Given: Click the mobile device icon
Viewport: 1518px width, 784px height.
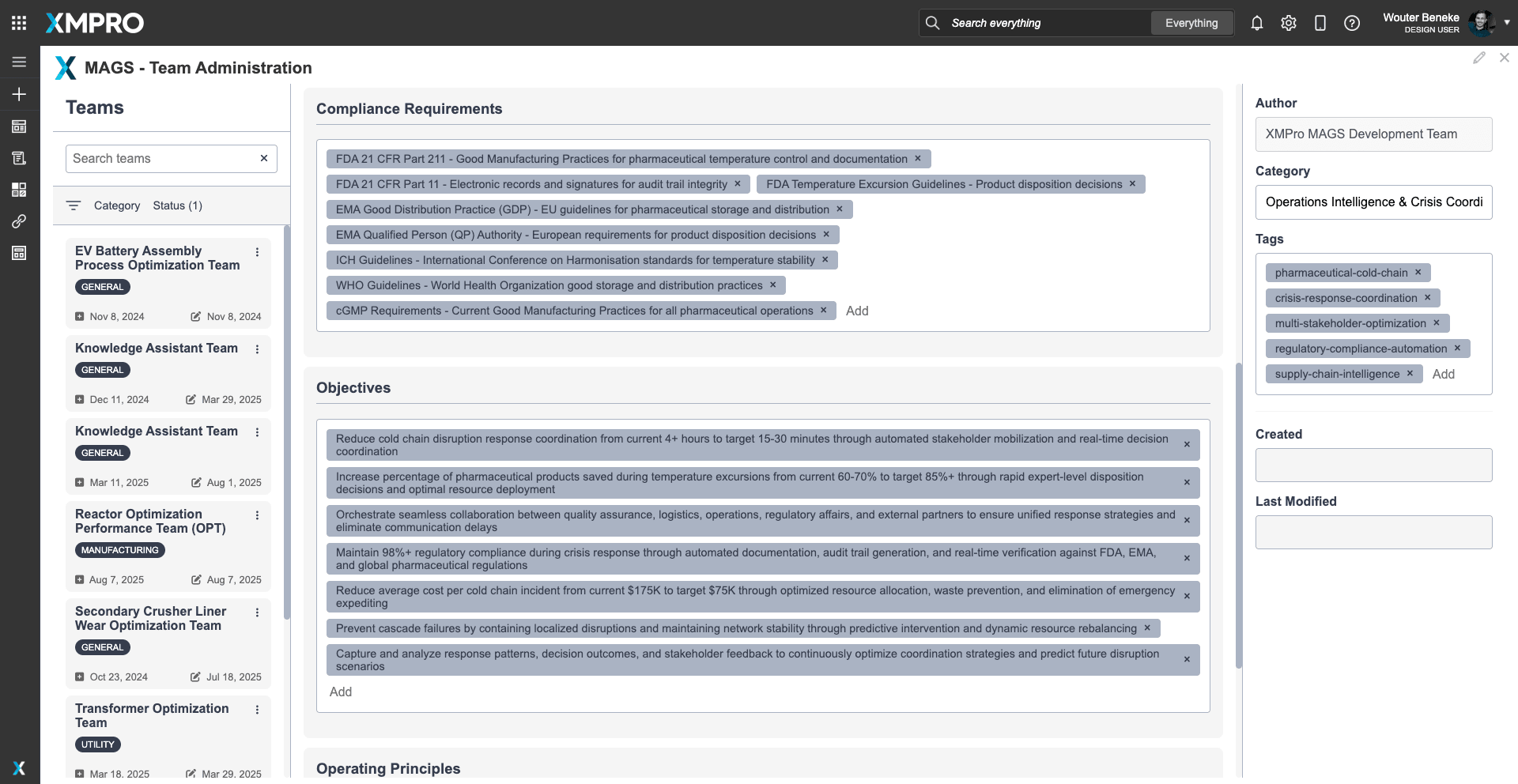Looking at the screenshot, I should tap(1320, 23).
